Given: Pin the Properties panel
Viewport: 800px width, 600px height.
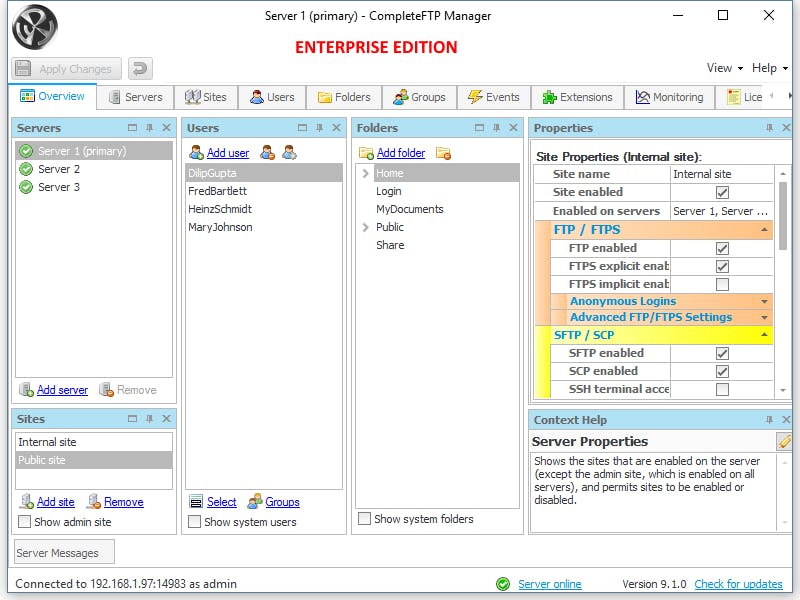Looking at the screenshot, I should pyautogui.click(x=769, y=128).
